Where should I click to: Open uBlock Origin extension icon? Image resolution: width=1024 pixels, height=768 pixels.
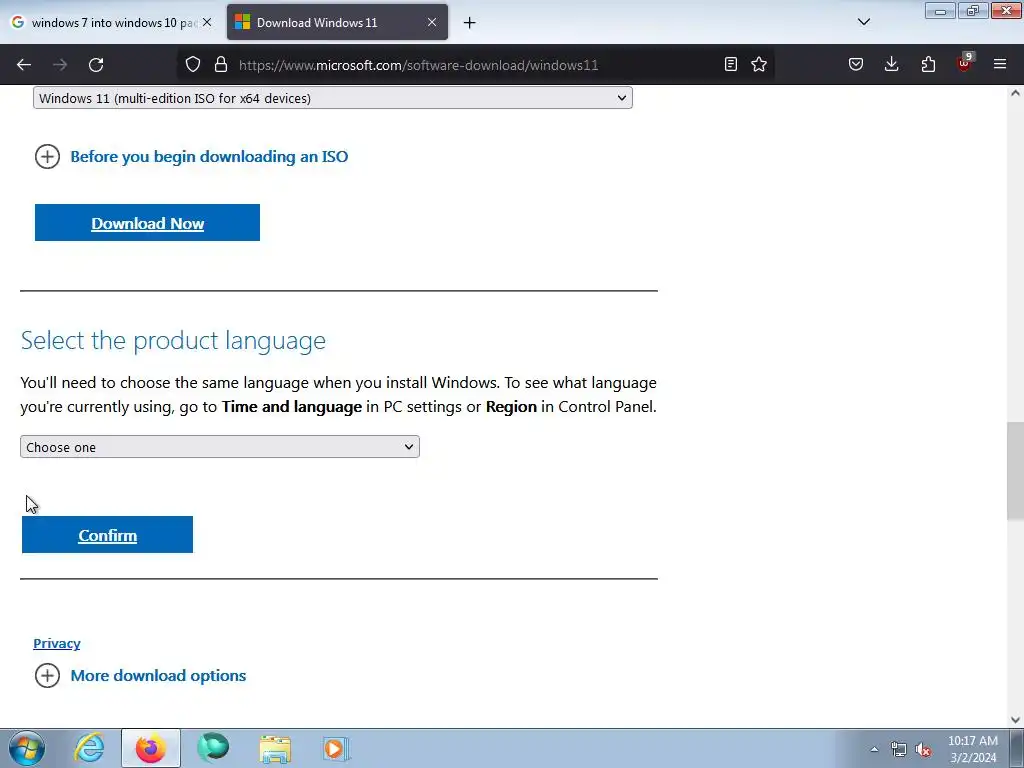pos(965,63)
